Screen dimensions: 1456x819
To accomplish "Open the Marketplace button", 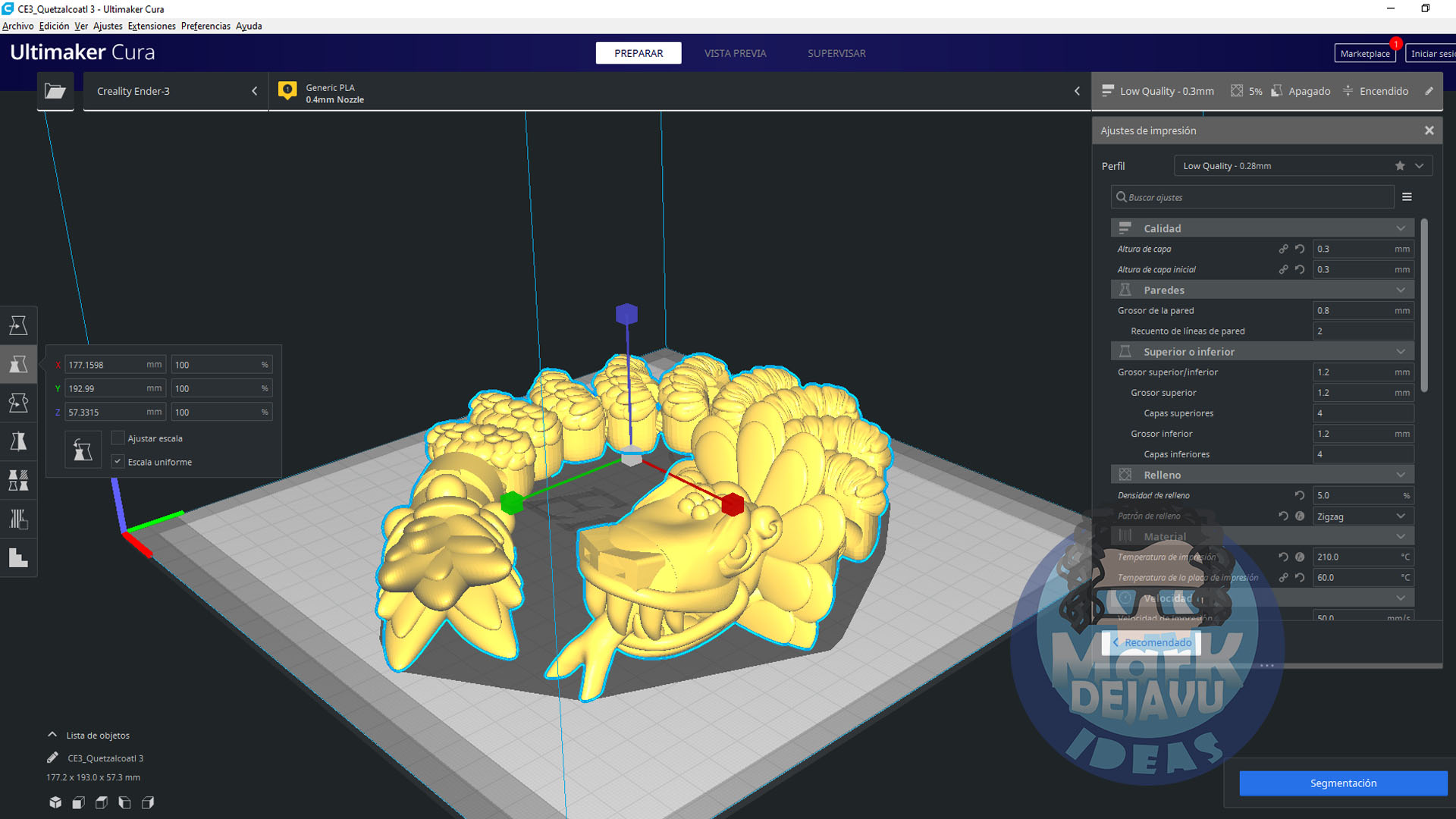I will click(1364, 54).
